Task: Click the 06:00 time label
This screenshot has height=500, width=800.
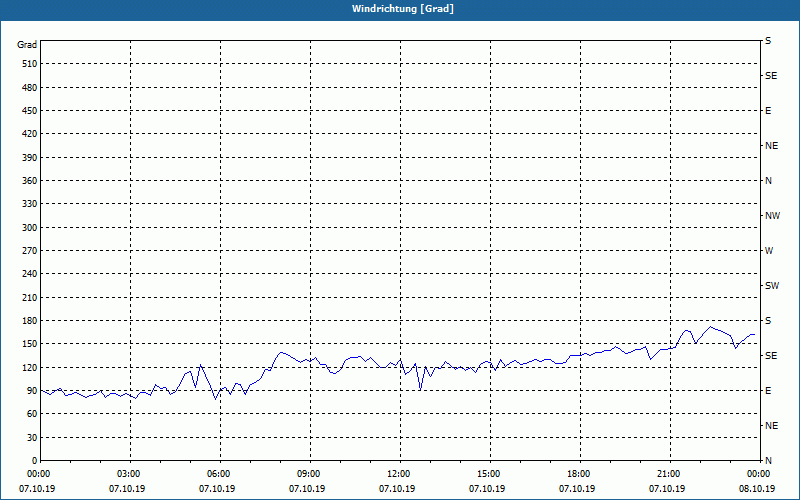Action: [x=220, y=474]
